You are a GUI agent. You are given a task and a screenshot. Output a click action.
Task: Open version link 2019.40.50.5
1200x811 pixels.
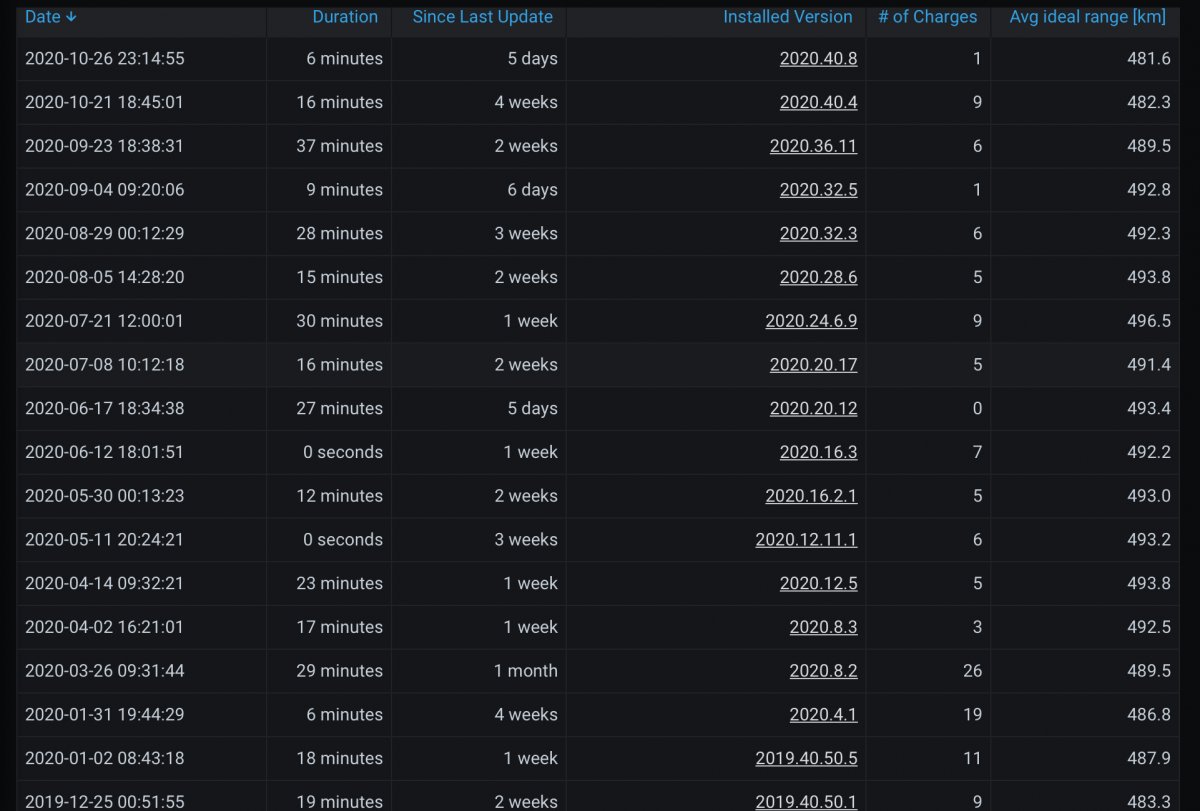point(806,758)
